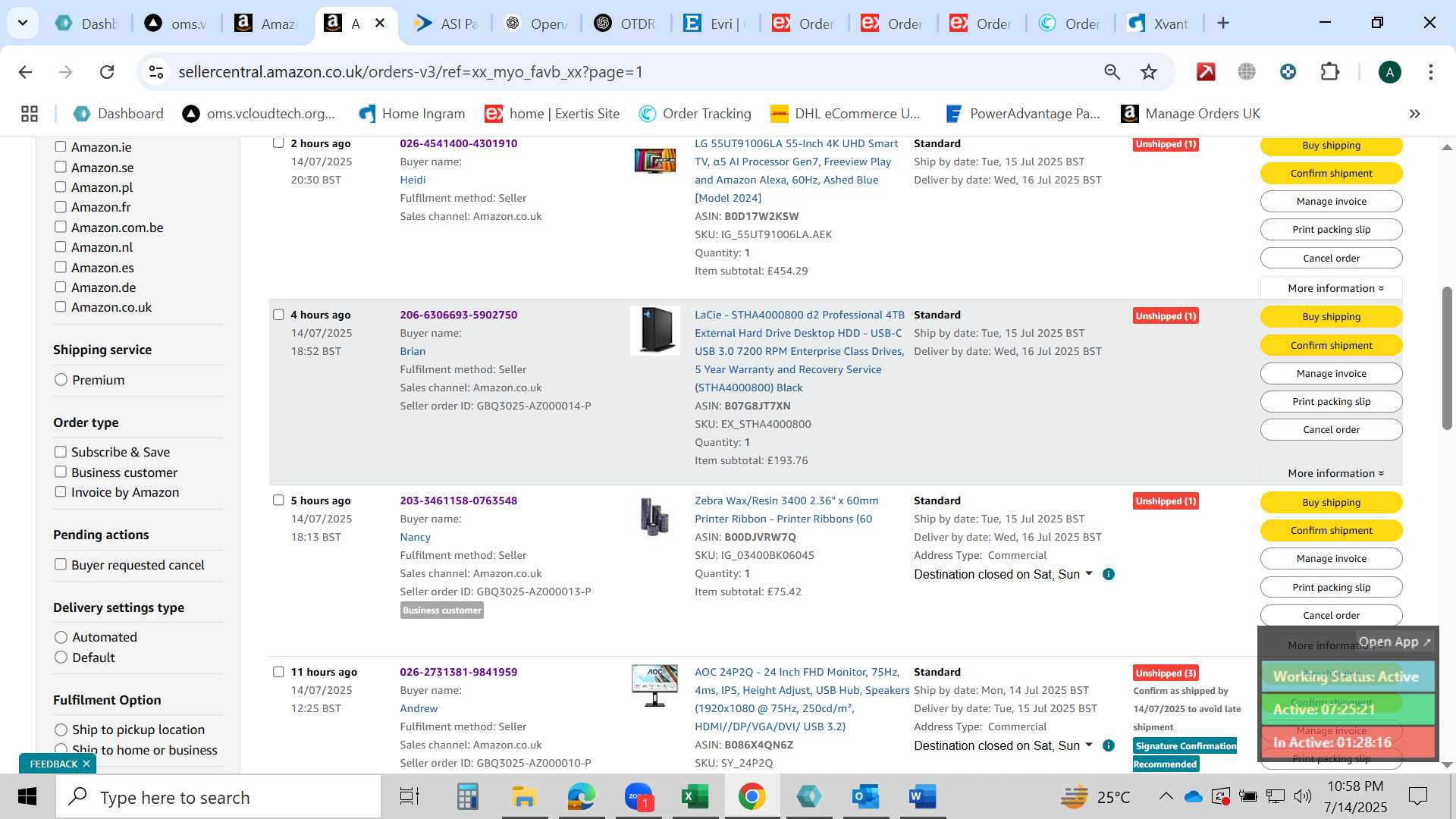
Task: Print packing slip for LG TV order
Action: (1331, 230)
